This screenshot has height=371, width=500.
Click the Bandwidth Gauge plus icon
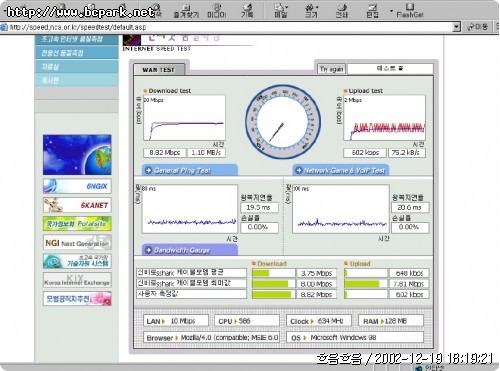(x=148, y=250)
